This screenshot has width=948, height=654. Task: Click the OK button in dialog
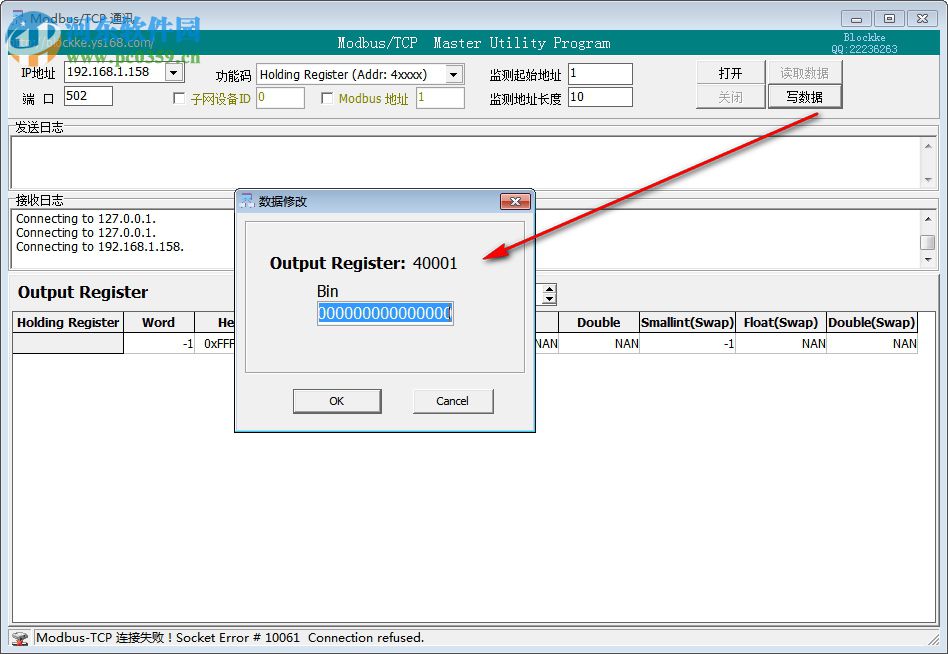[337, 401]
